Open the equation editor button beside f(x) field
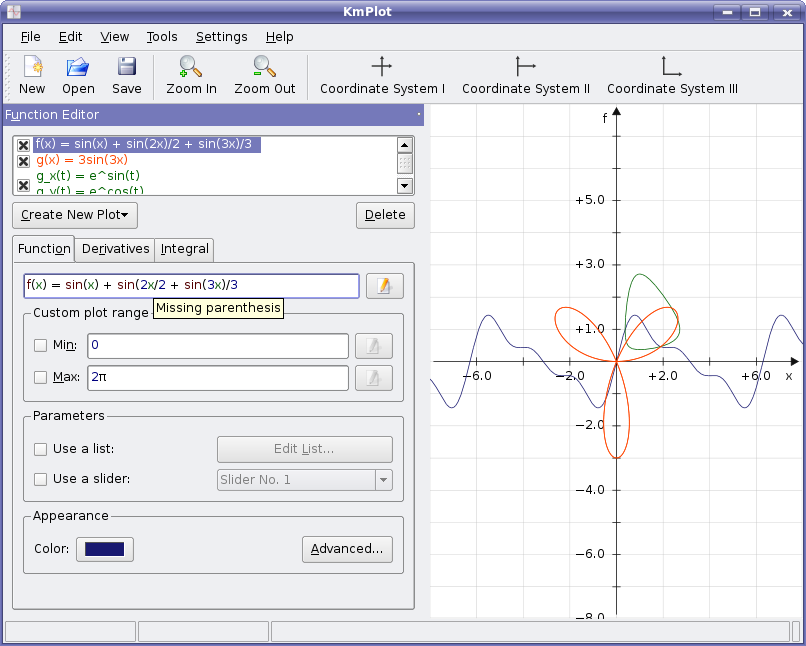 point(384,286)
